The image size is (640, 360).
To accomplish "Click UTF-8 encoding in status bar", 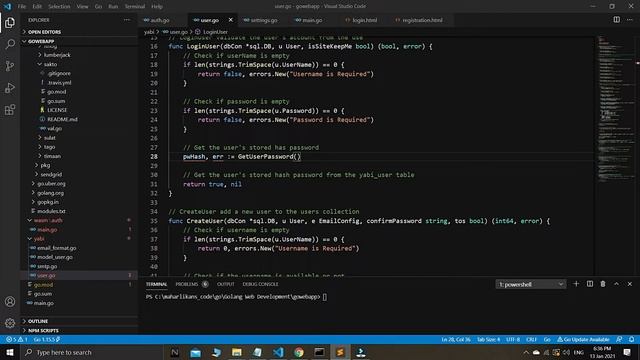I will [x=513, y=339].
